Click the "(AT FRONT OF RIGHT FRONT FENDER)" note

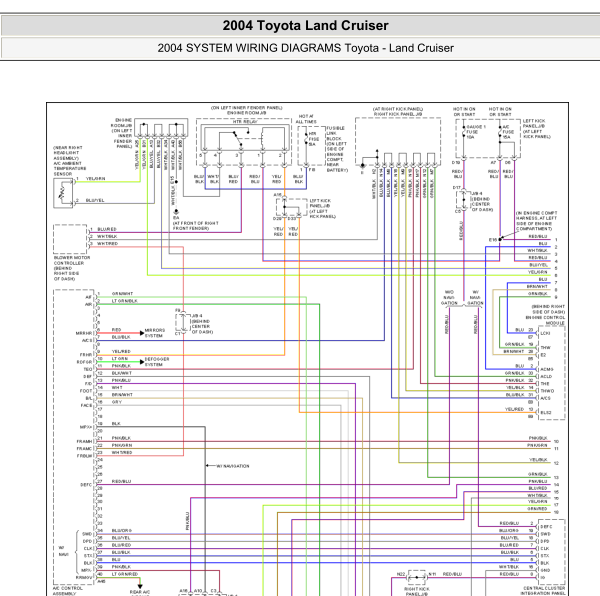tap(195, 226)
